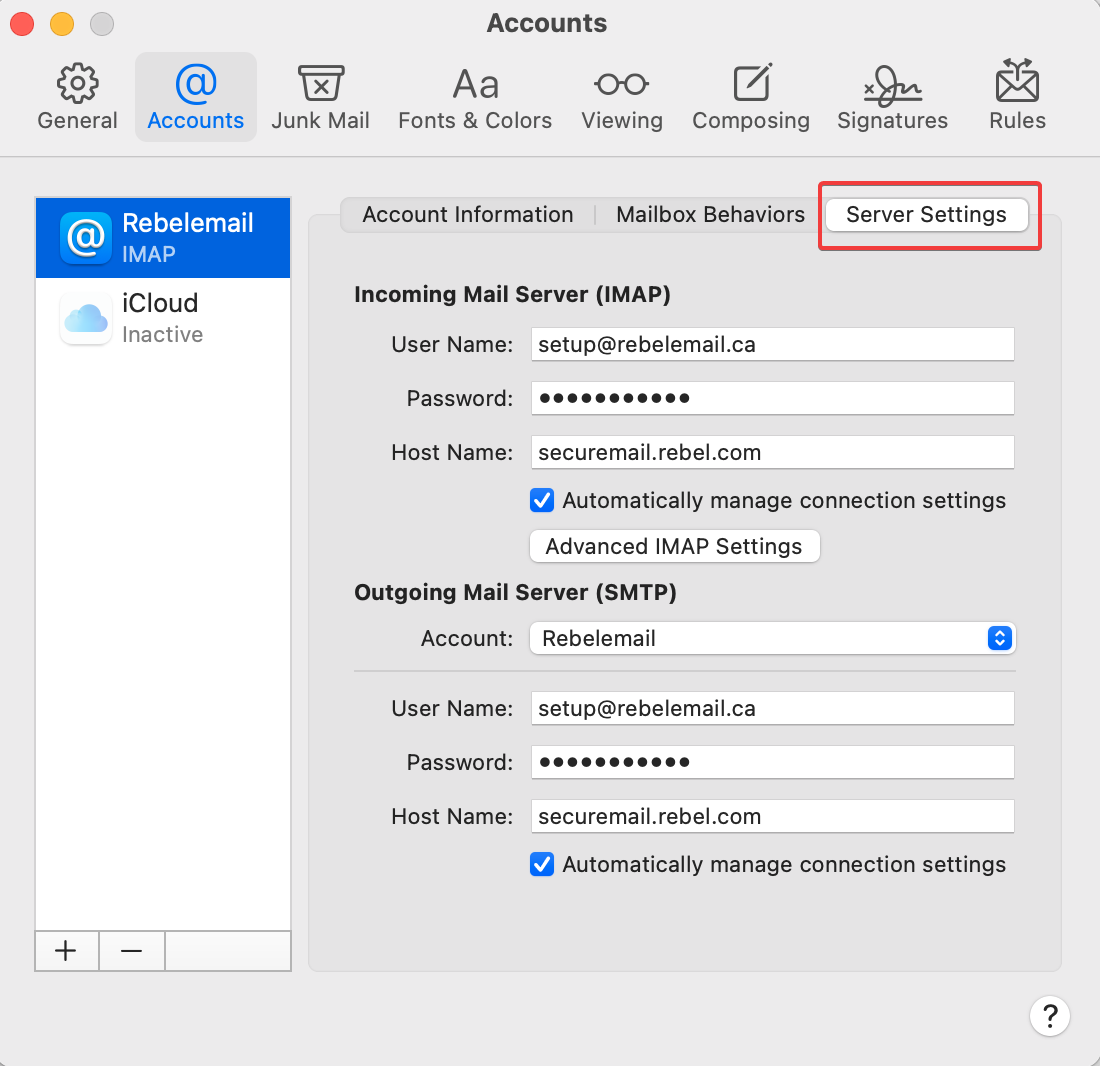The height and width of the screenshot is (1066, 1100).
Task: Click the outgoing SMTP Host Name field
Action: pyautogui.click(x=772, y=816)
